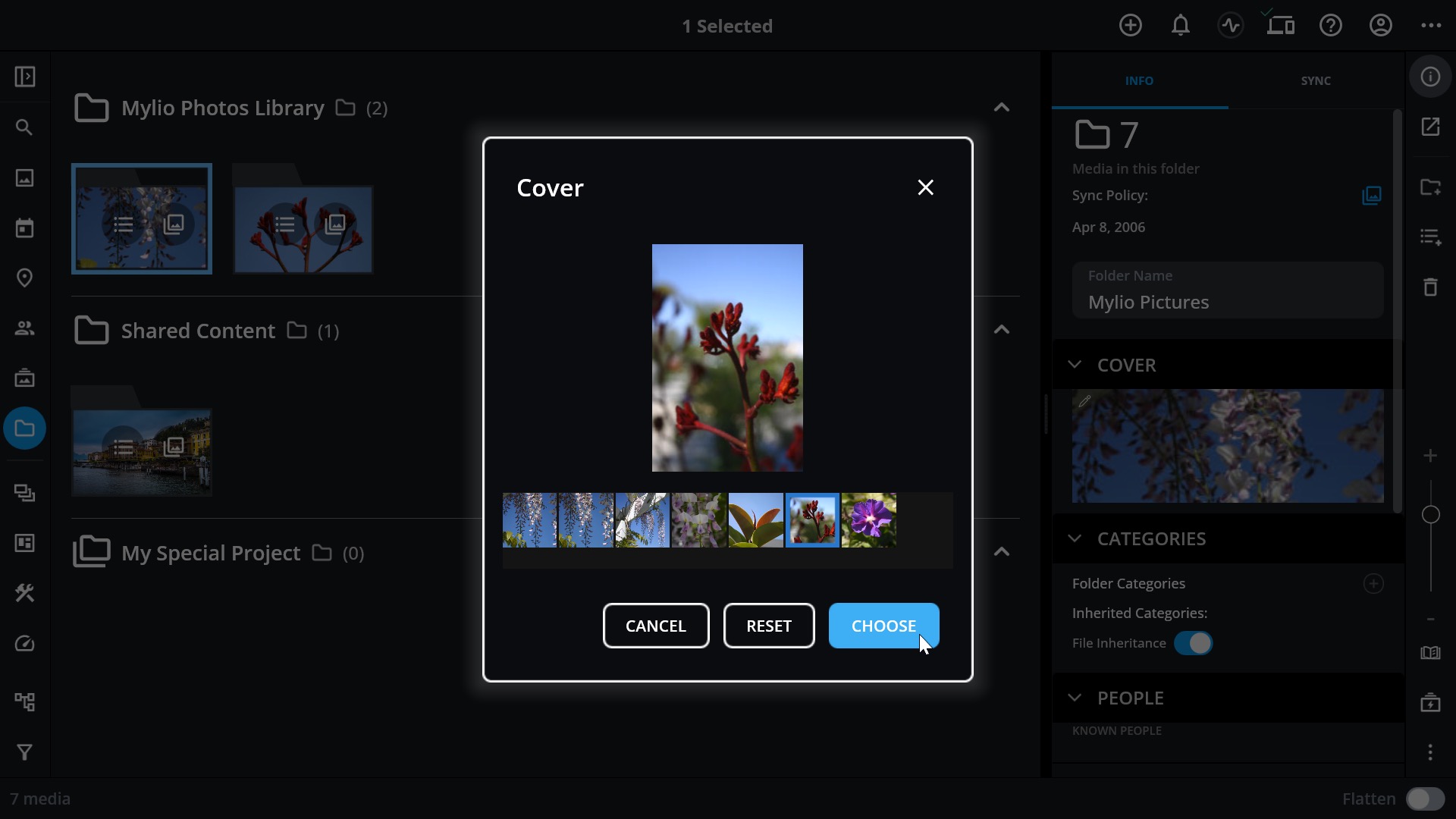Open the devices icon in top bar
The image size is (1456, 819).
(x=1281, y=26)
